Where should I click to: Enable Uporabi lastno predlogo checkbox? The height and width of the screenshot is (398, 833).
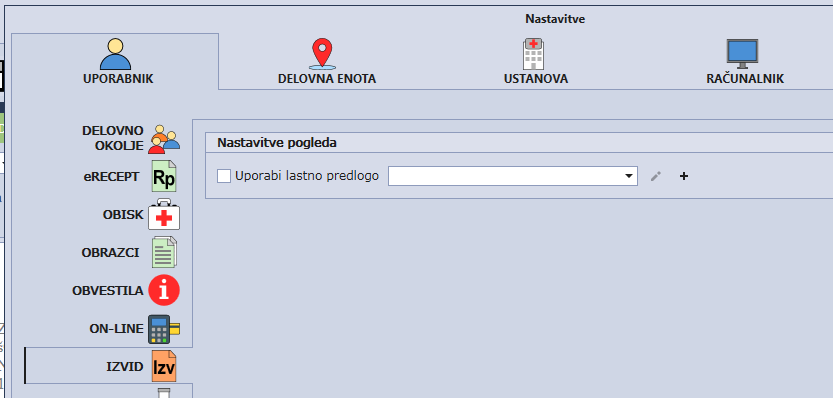pos(224,176)
